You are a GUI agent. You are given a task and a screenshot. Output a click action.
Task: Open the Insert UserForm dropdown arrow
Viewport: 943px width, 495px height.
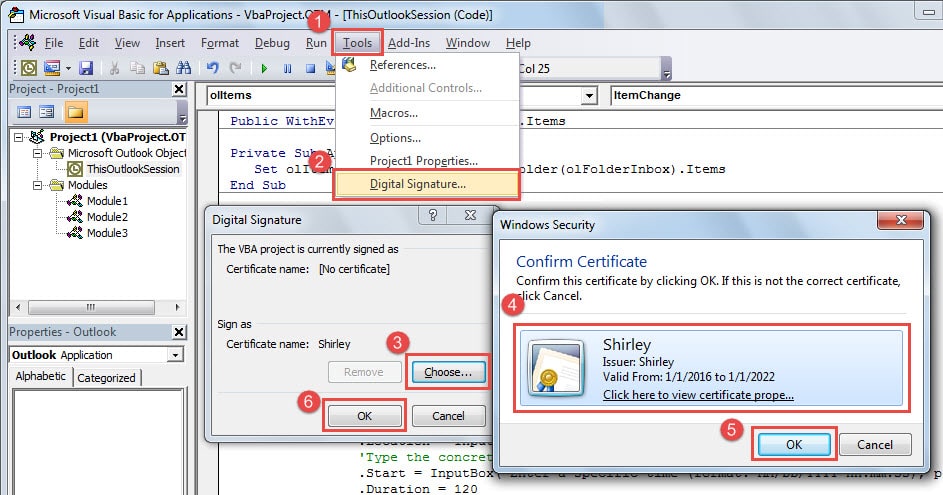tap(68, 69)
